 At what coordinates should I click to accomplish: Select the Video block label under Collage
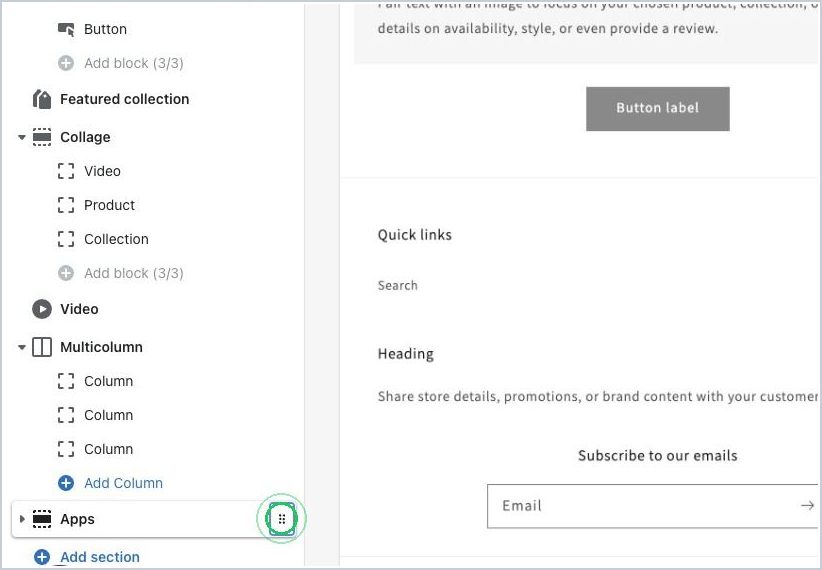pos(102,171)
